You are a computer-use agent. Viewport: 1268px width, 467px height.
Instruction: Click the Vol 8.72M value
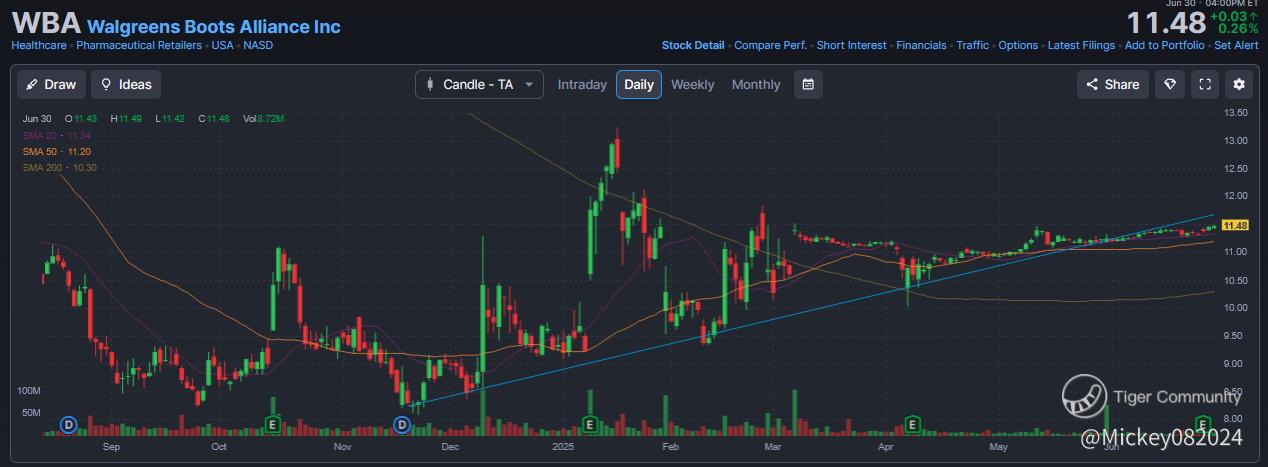(x=264, y=119)
